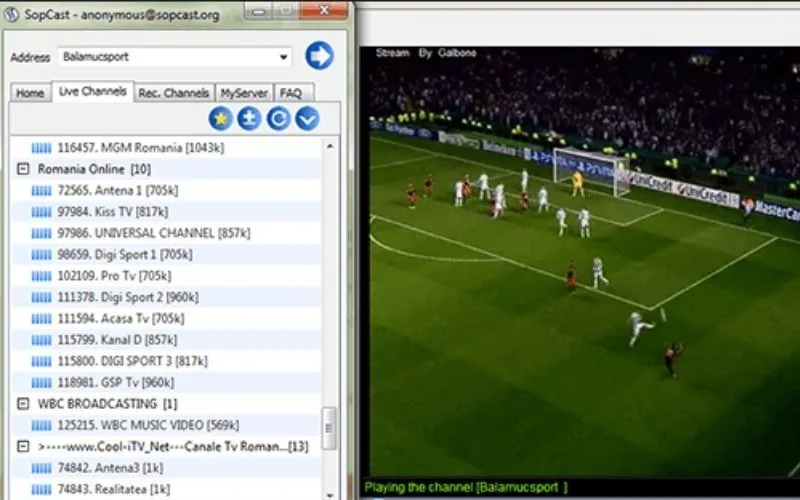Viewport: 800px width, 500px height.
Task: Open the FAQ tab
Action: [x=293, y=93]
